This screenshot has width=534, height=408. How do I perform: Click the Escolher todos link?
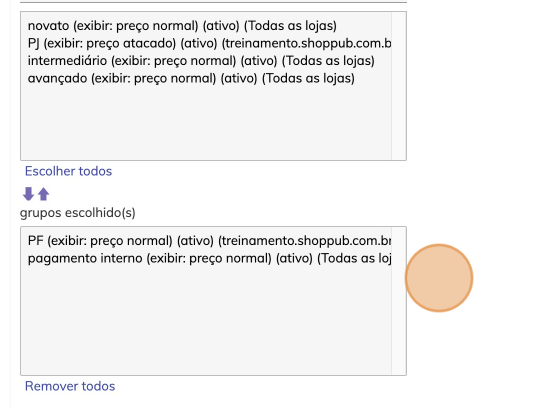(68, 171)
